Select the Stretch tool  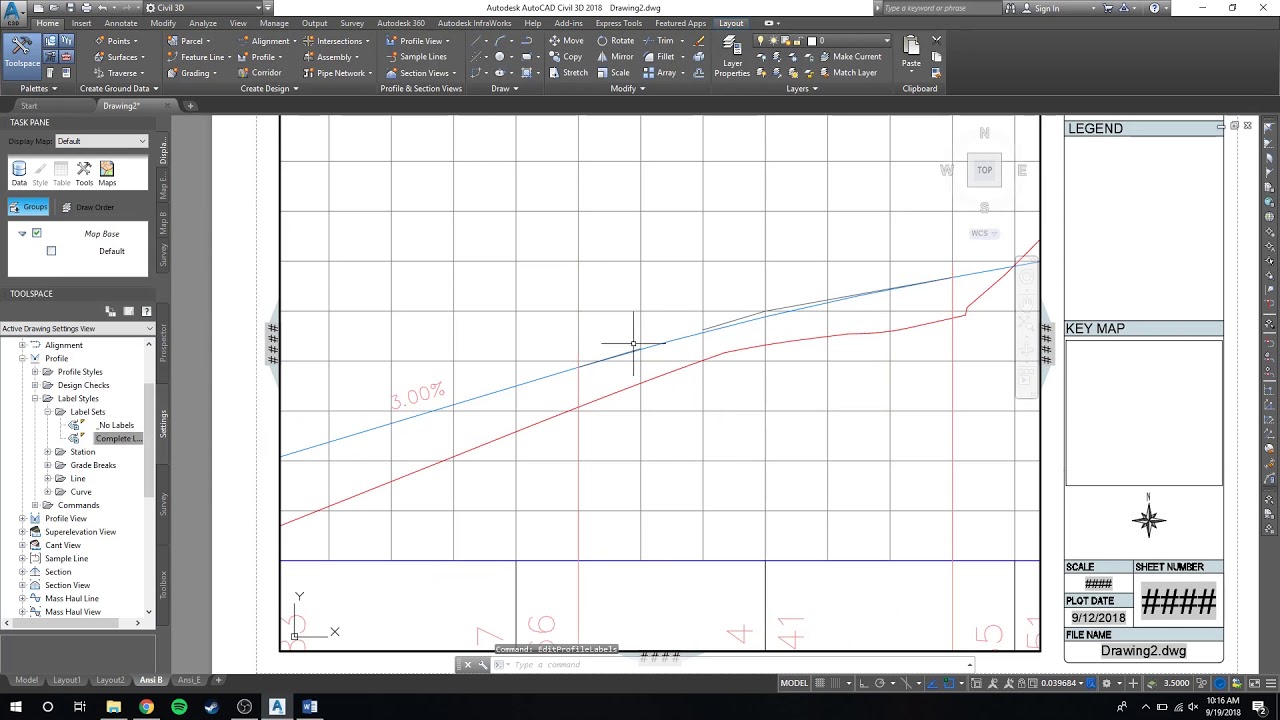tap(568, 73)
